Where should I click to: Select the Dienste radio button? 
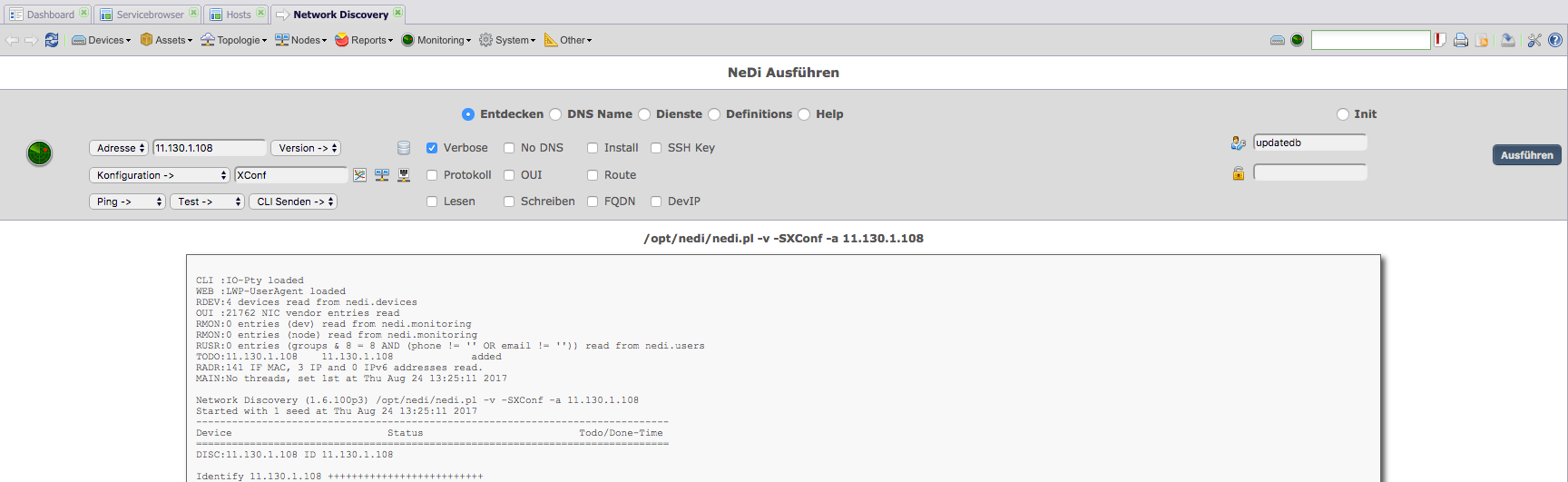point(644,114)
